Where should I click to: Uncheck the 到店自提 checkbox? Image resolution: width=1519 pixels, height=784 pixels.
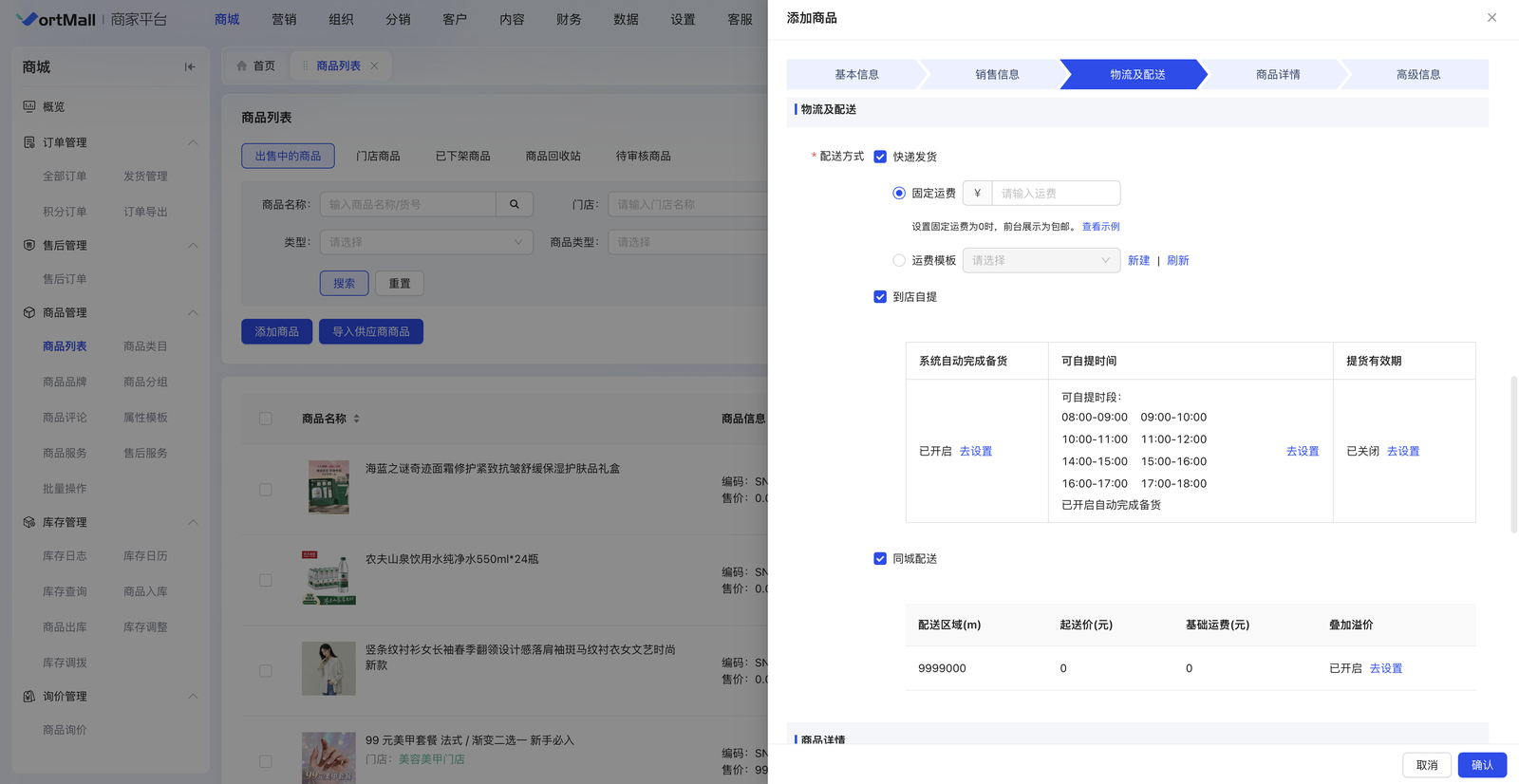coord(880,297)
